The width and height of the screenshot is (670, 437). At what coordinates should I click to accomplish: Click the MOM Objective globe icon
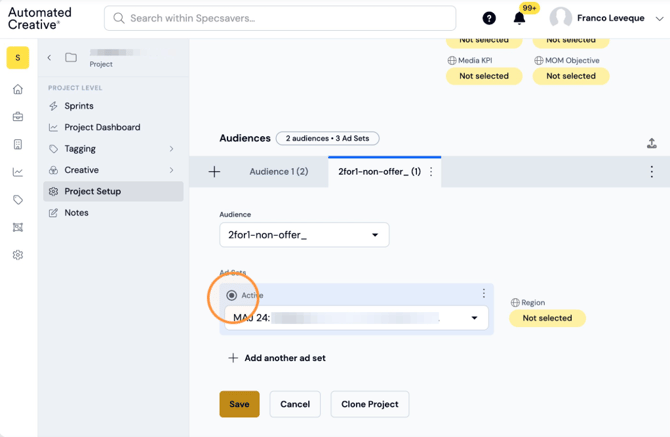[539, 61]
